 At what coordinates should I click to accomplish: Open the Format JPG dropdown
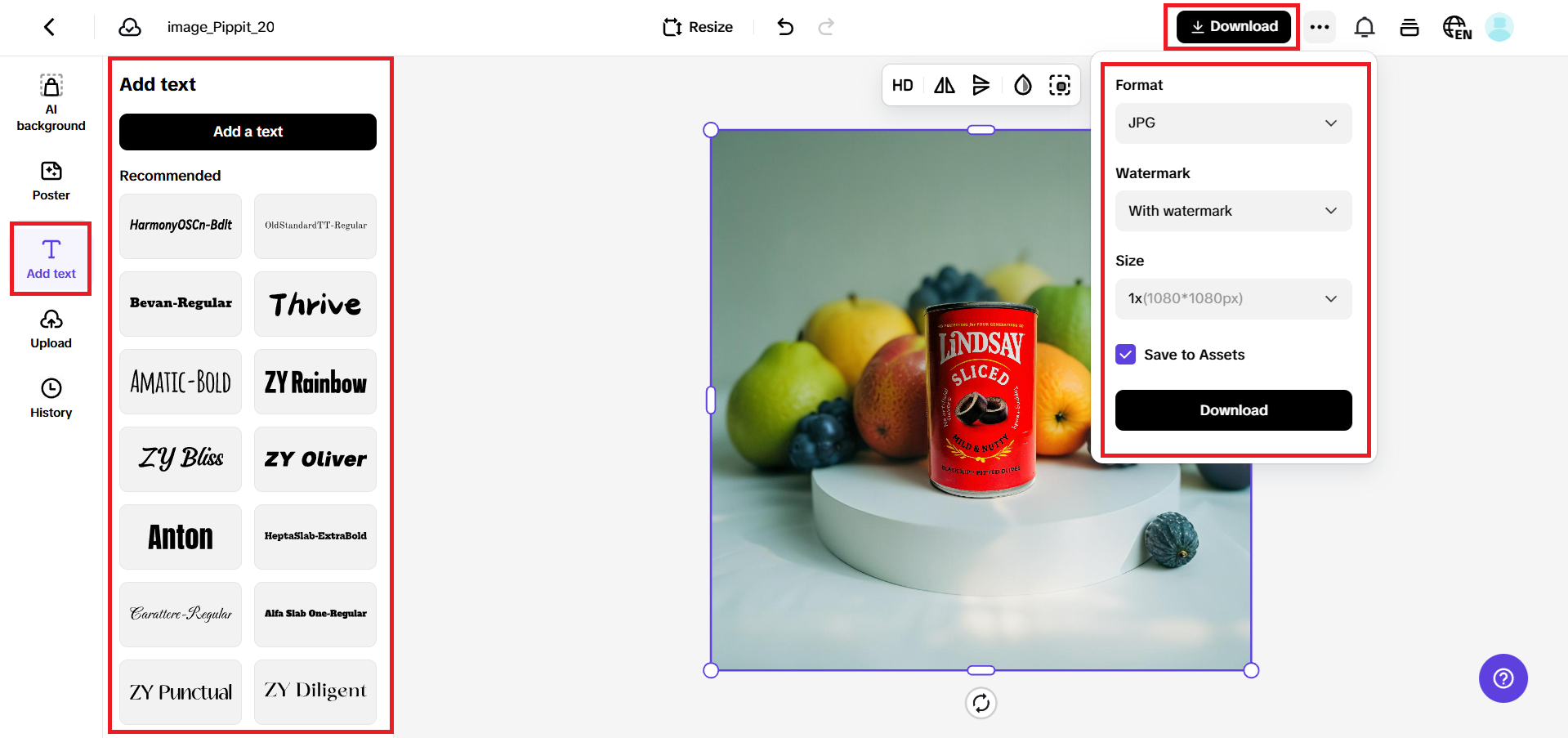[x=1233, y=123]
